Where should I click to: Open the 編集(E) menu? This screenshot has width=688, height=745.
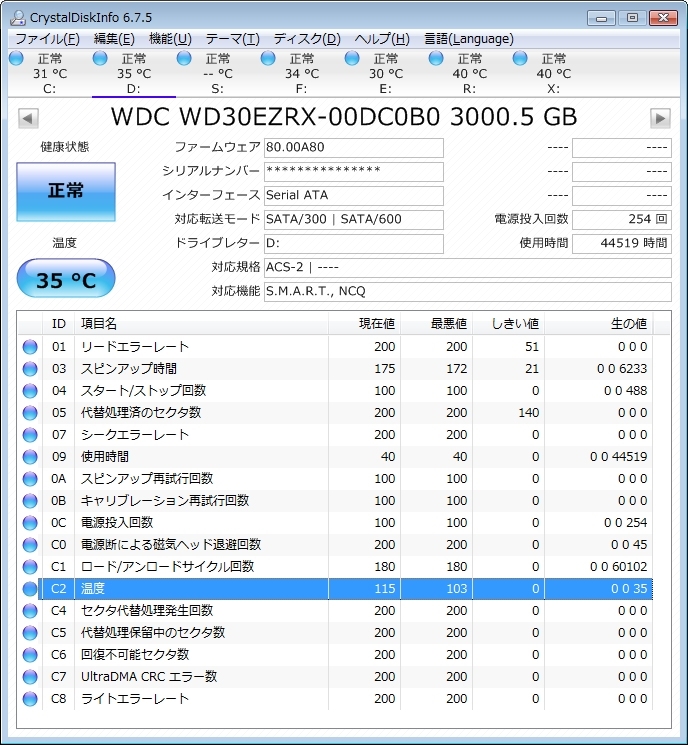(114, 39)
